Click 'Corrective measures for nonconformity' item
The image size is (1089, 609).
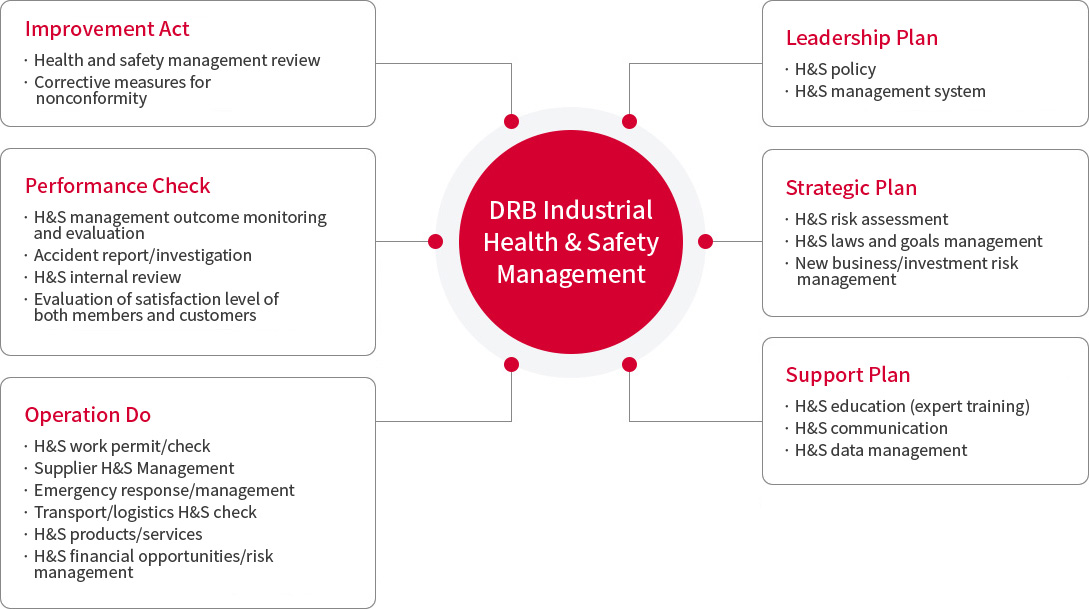click(x=122, y=90)
